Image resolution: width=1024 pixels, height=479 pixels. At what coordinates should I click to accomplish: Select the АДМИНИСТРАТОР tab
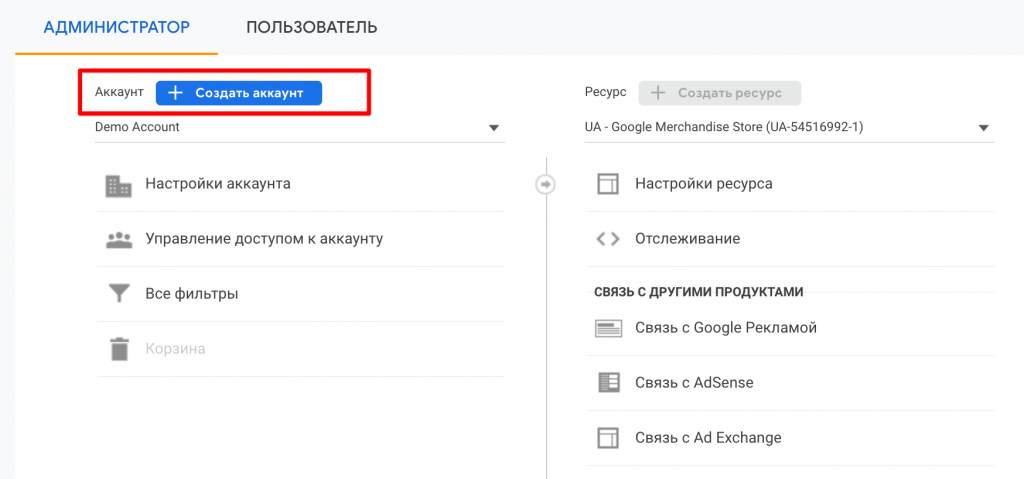117,27
